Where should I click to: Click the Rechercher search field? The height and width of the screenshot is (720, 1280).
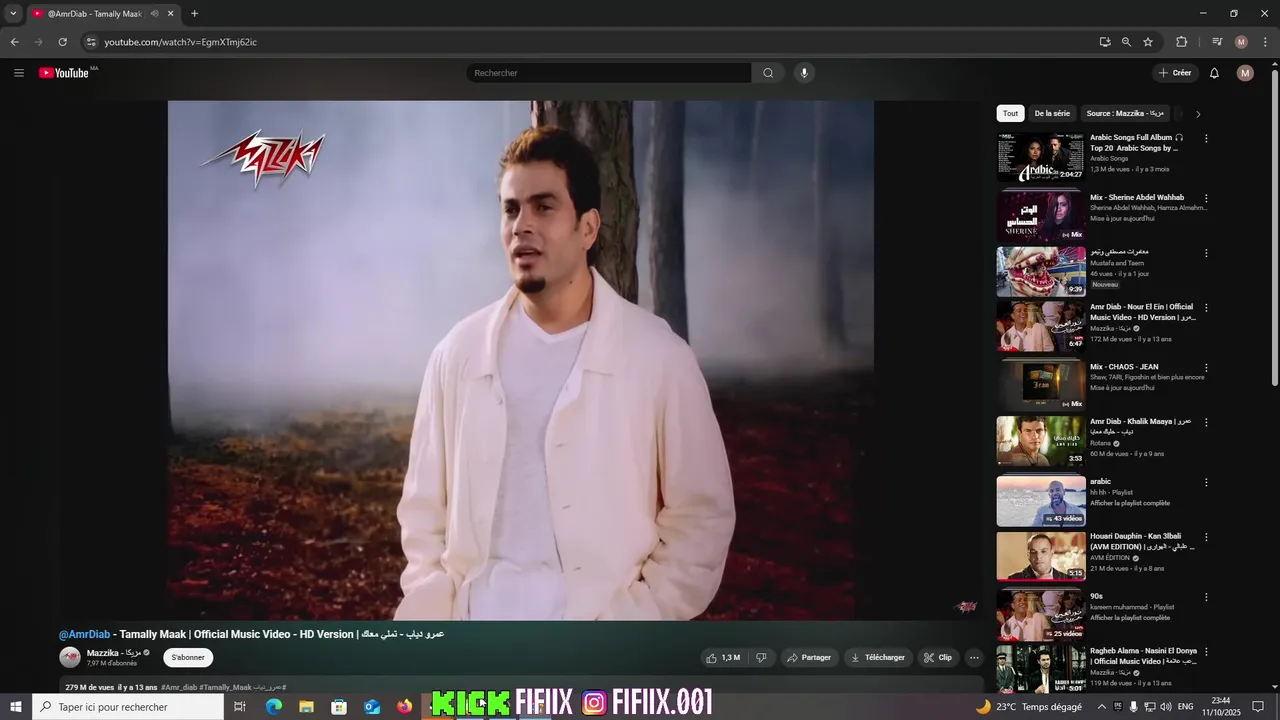609,73
